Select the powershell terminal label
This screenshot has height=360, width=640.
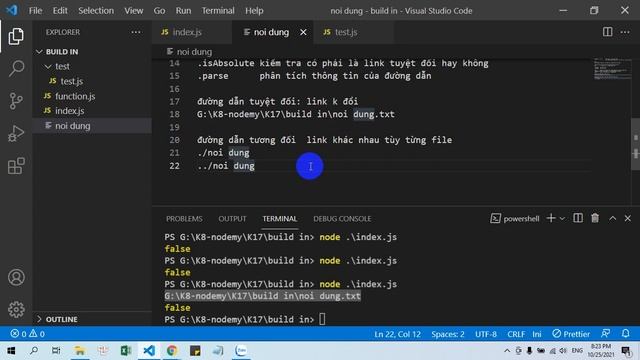[x=515, y=219]
